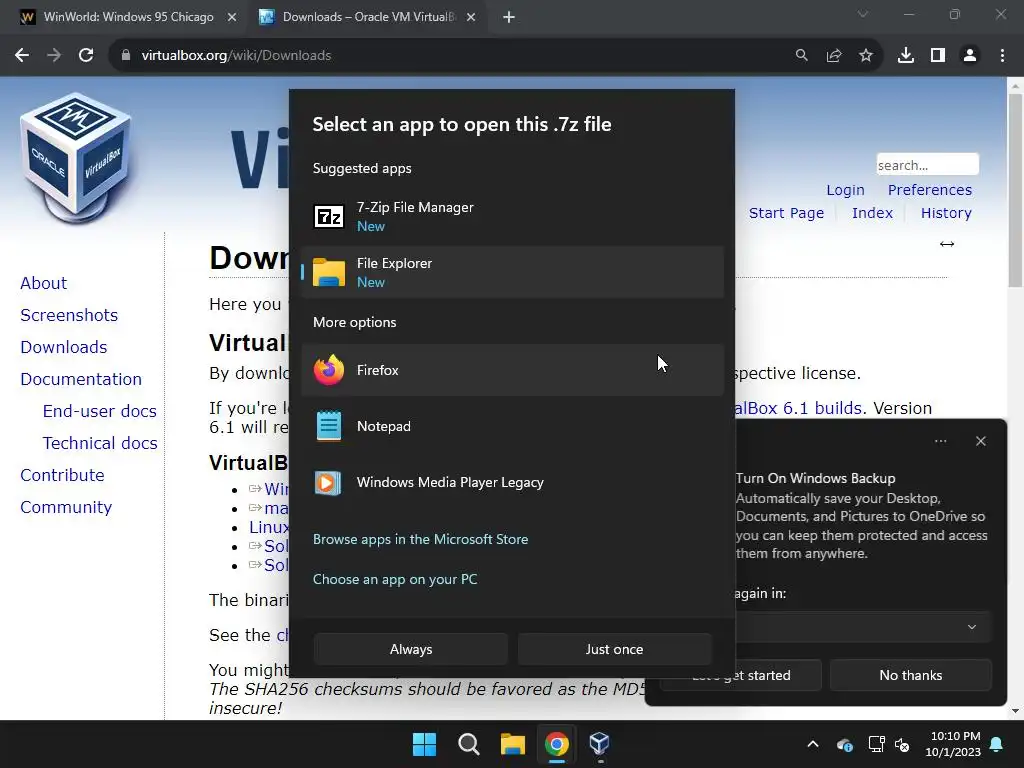Click the page vertical scrollbar thumb

coord(1015,189)
